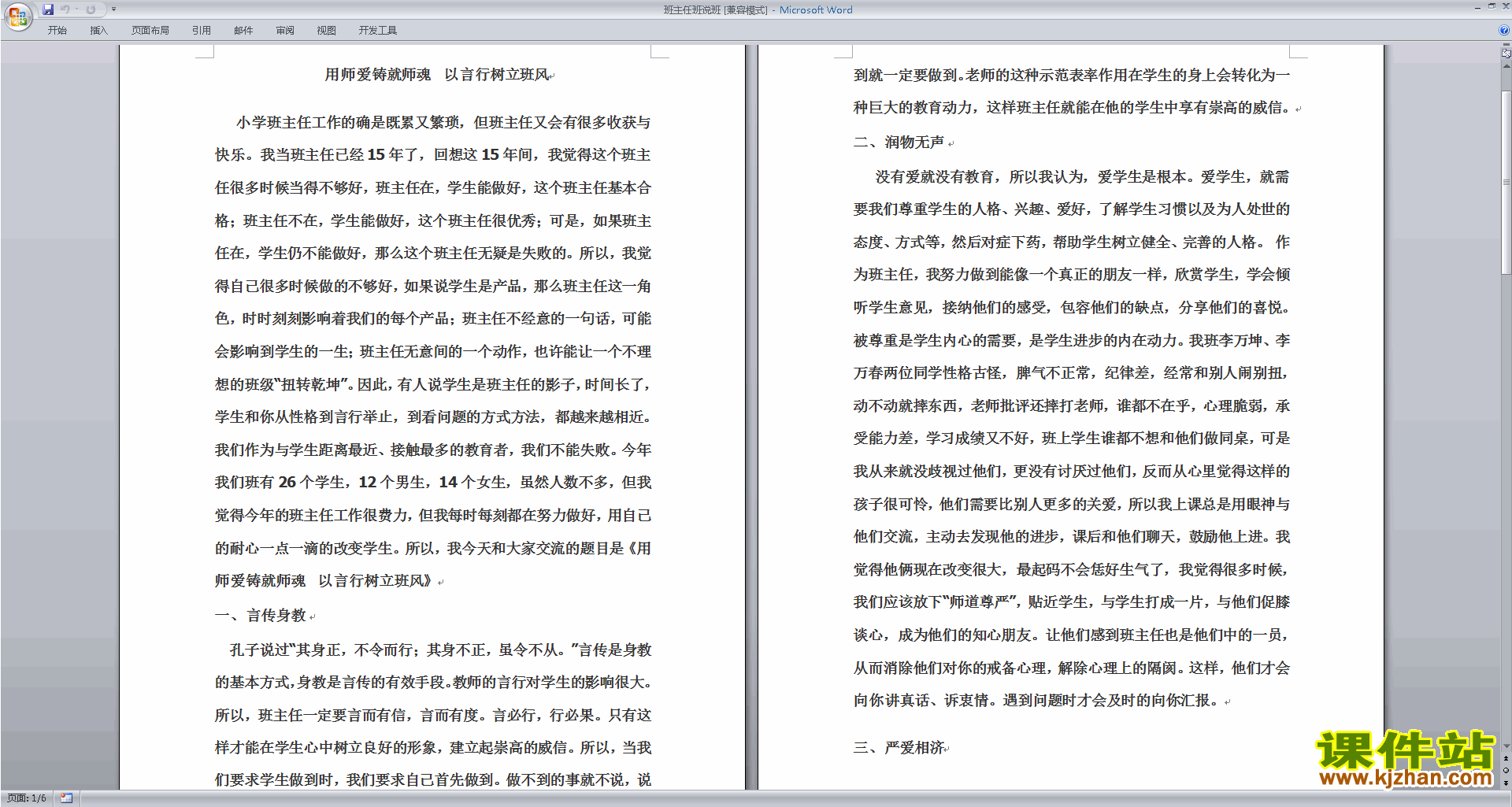Click the vertical scrollbar down arrow

coord(1506,746)
